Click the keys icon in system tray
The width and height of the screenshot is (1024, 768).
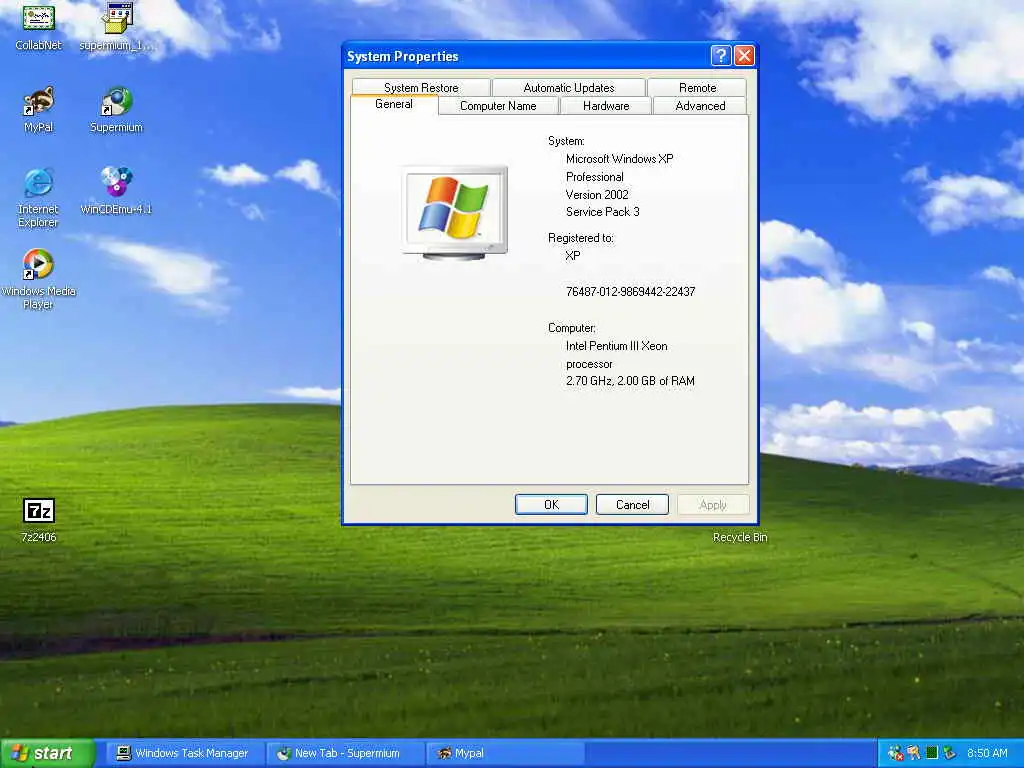(913, 753)
